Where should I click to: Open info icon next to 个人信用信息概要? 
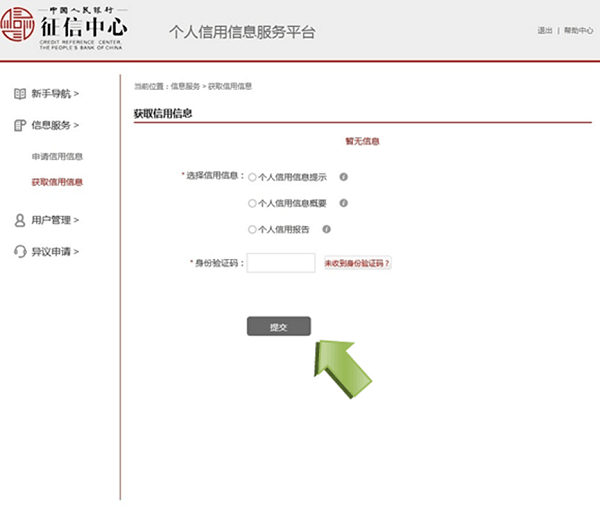[x=344, y=203]
